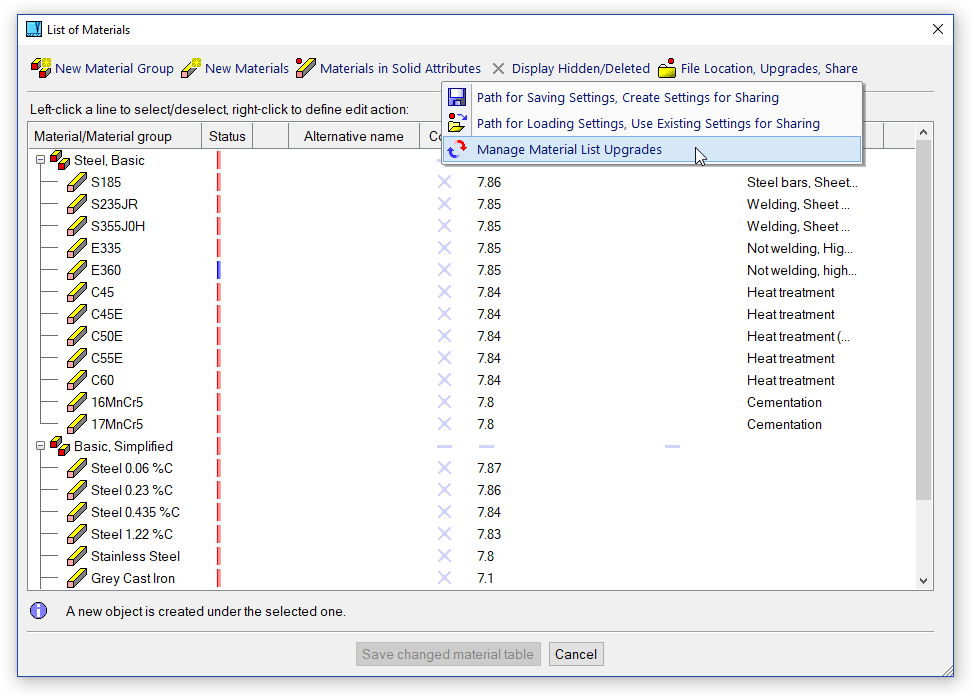Collapse the Steel, Basic group
This screenshot has height=696, width=974.
point(41,160)
